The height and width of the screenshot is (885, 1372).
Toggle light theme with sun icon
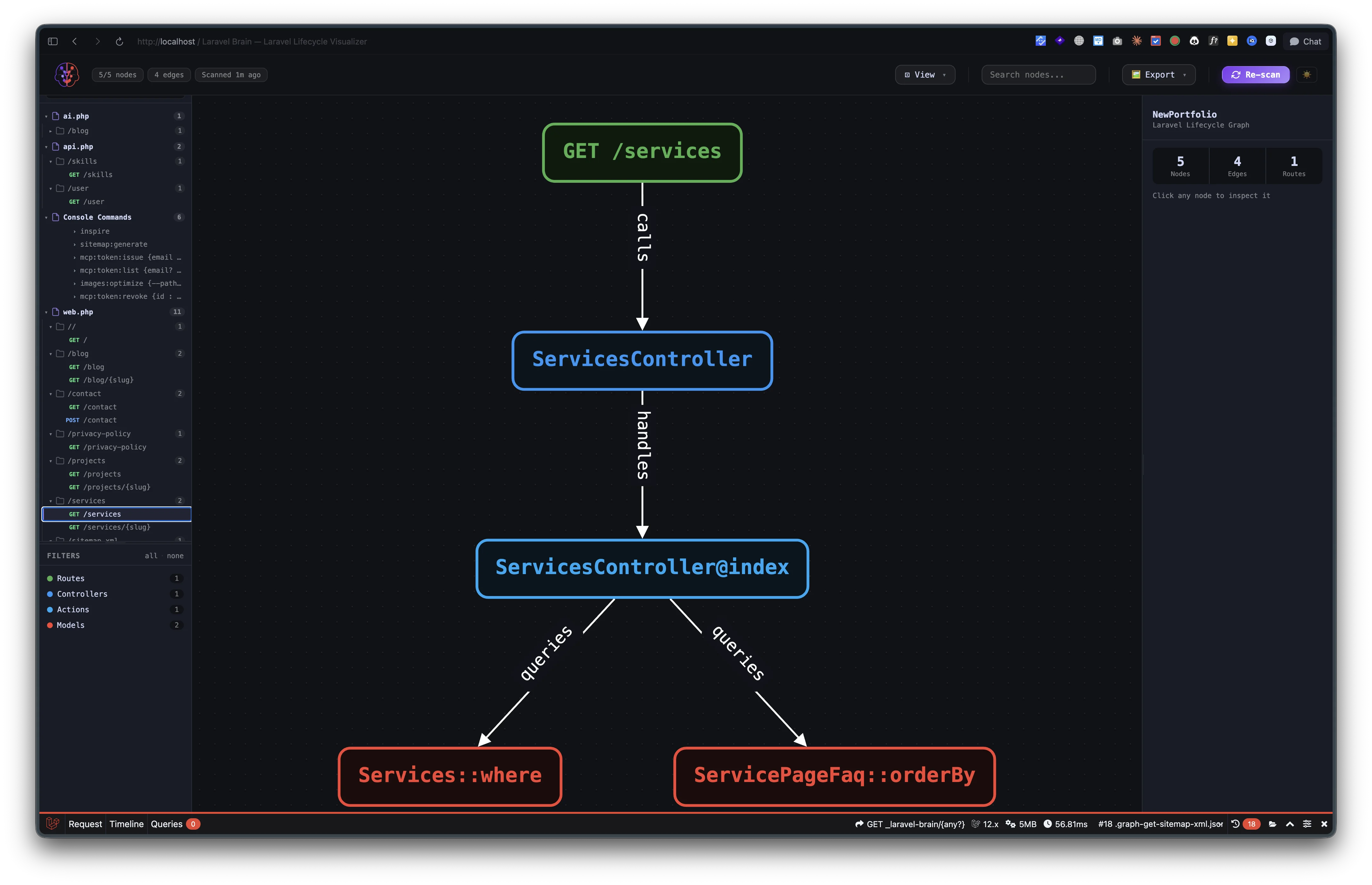tap(1307, 75)
